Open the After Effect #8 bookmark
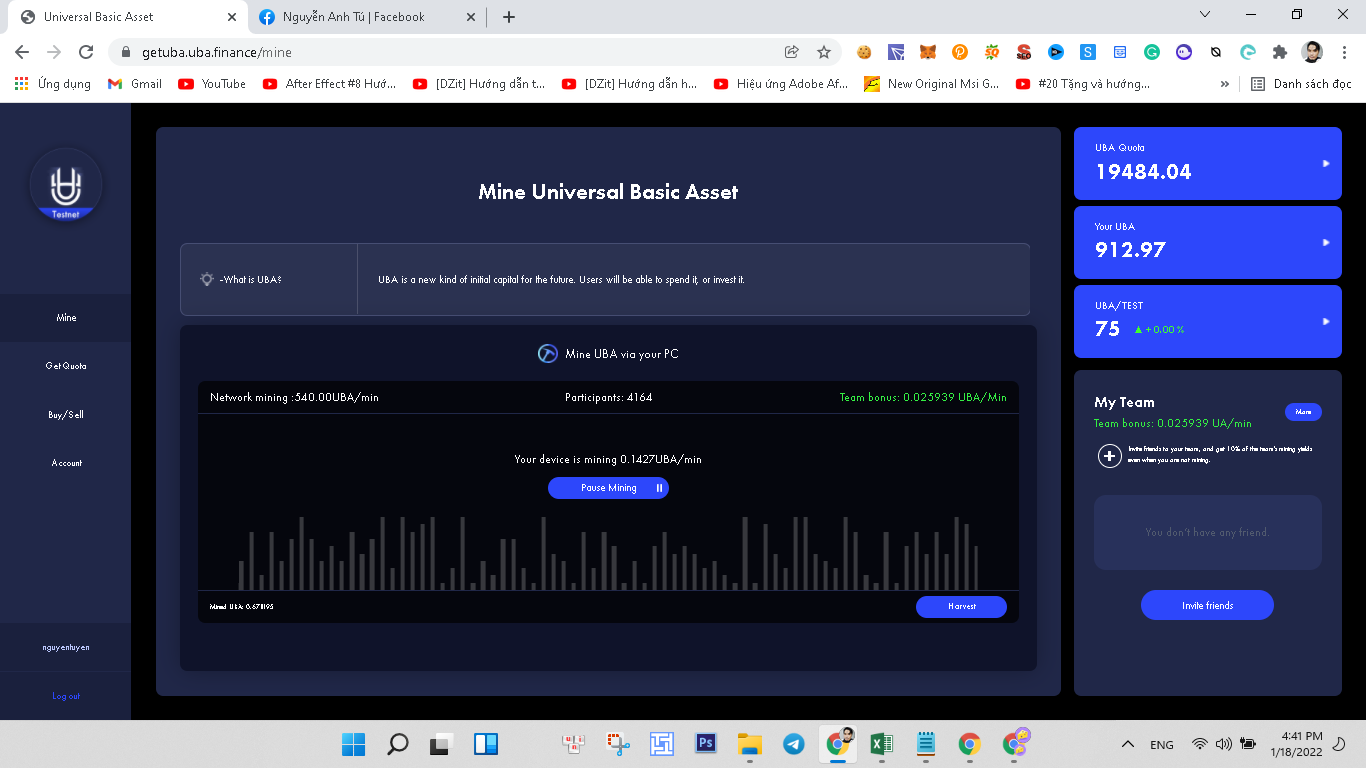Screen dimensions: 1366x768 point(329,84)
